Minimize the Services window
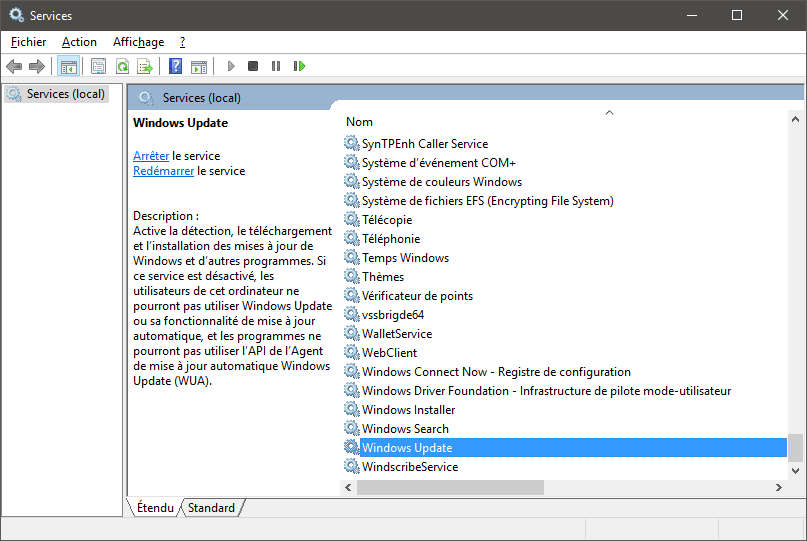Viewport: 807px width, 541px height. tap(692, 15)
